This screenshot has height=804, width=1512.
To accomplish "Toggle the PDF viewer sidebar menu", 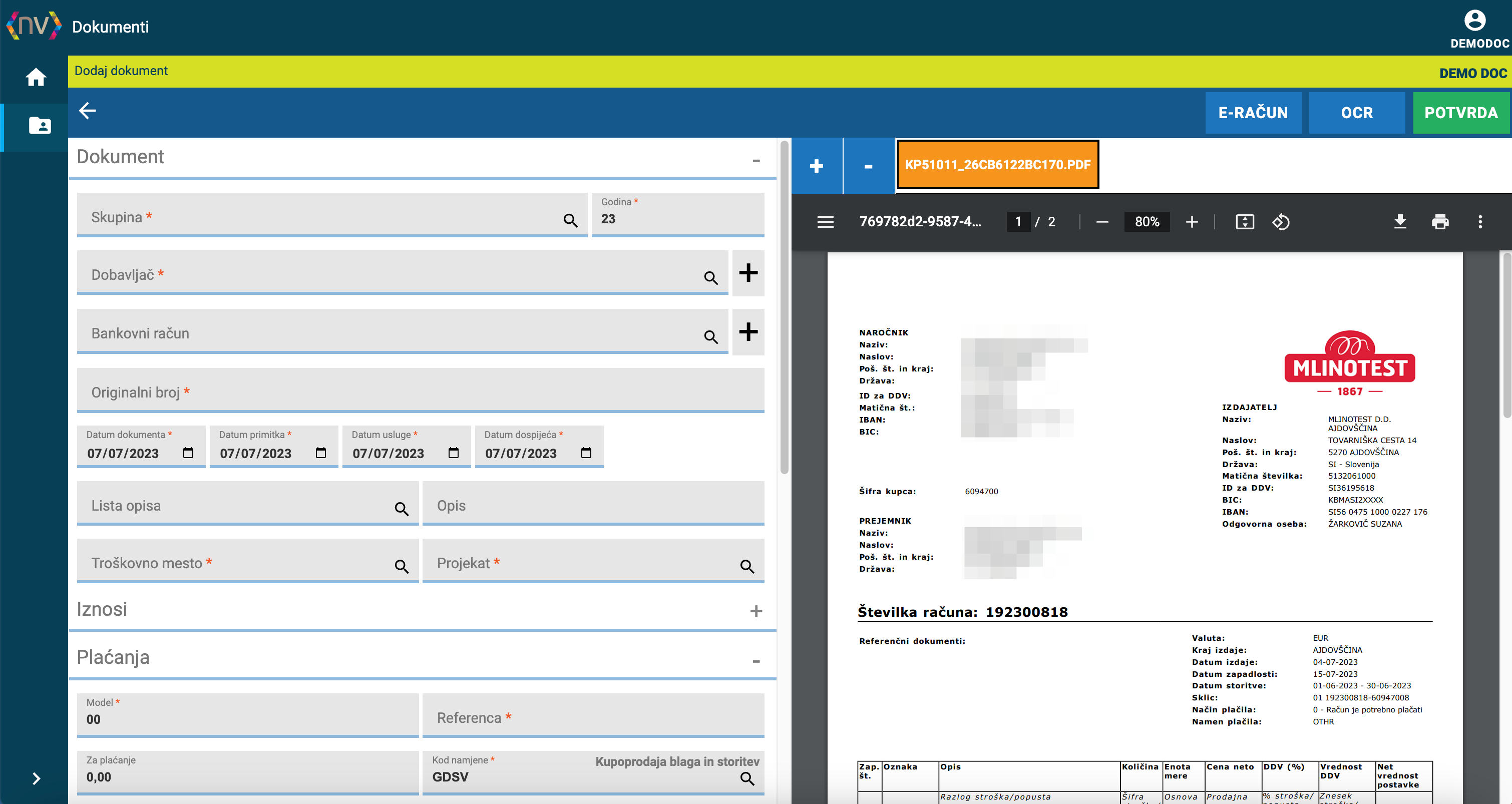I will click(825, 222).
